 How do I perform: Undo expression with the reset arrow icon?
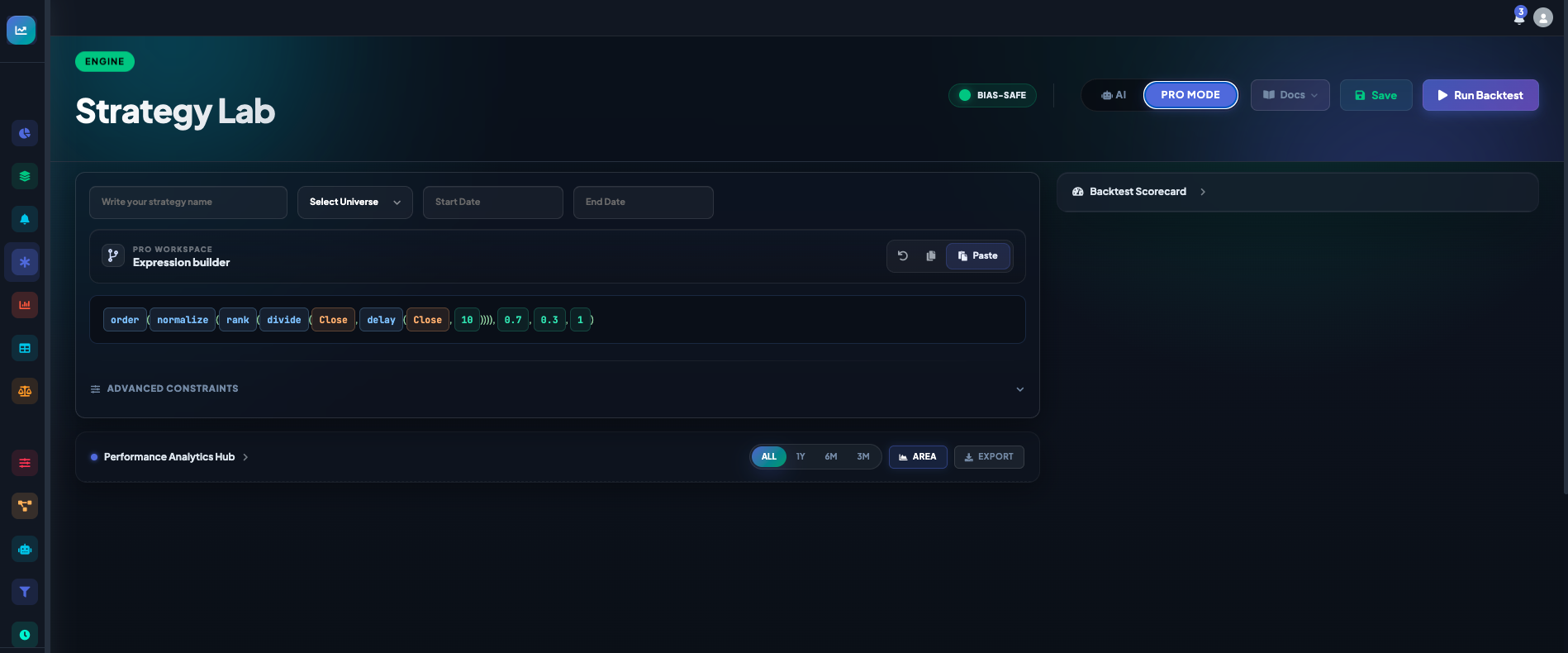pos(903,256)
